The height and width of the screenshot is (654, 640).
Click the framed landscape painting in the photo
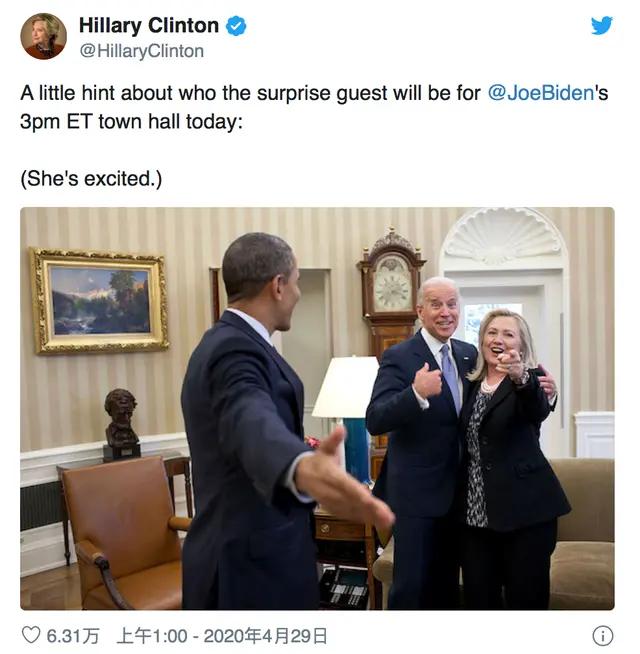click(99, 301)
